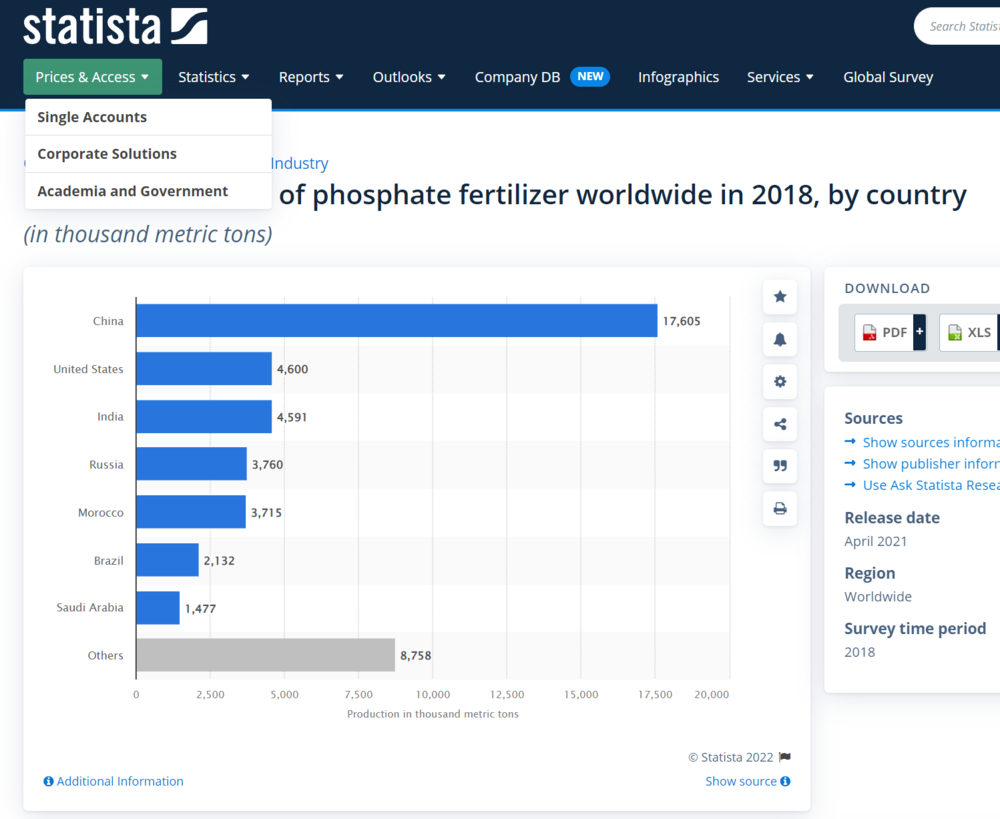Viewport: 1000px width, 819px height.
Task: Collapse the Prices & Access dropdown
Action: click(92, 77)
